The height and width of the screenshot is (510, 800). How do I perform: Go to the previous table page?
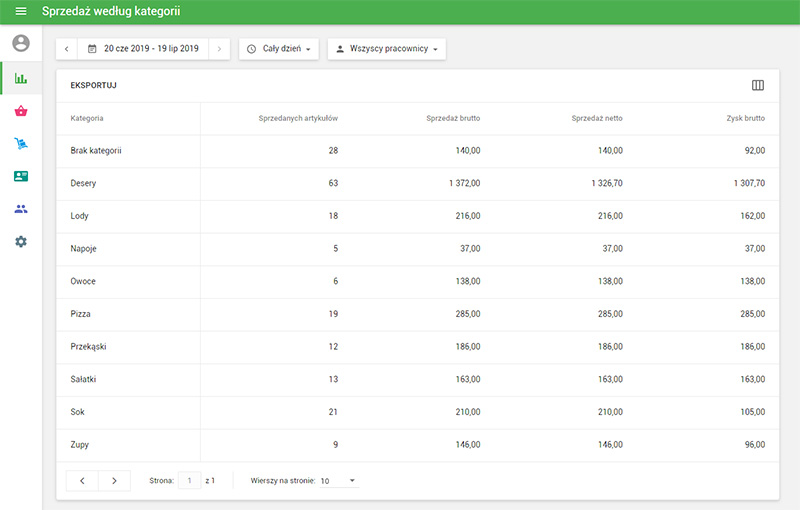pyautogui.click(x=82, y=481)
